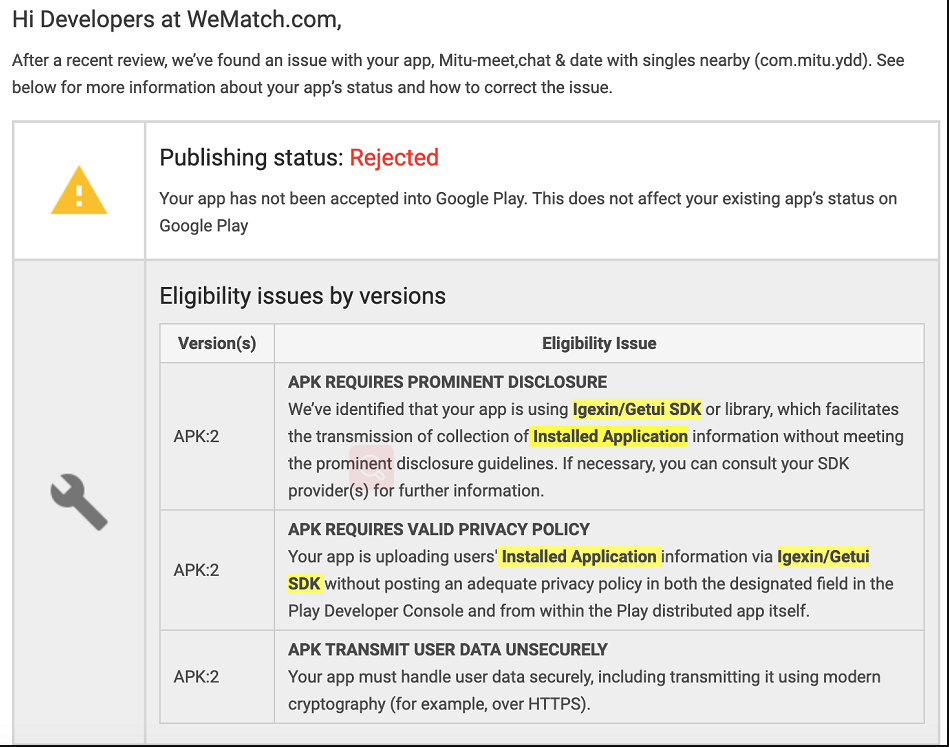949x747 pixels.
Task: Click the "Eligibility Issue" column header
Action: [599, 343]
